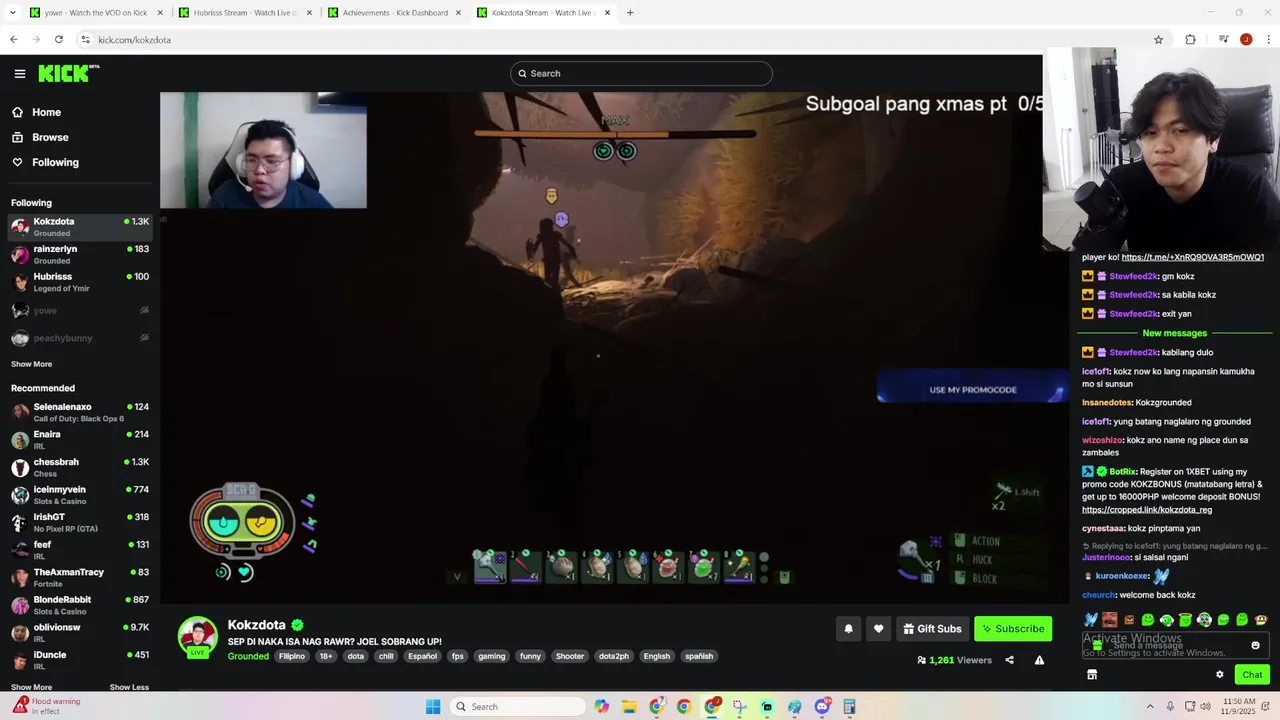
Task: Click the New messages divider in chat
Action: coord(1175,333)
